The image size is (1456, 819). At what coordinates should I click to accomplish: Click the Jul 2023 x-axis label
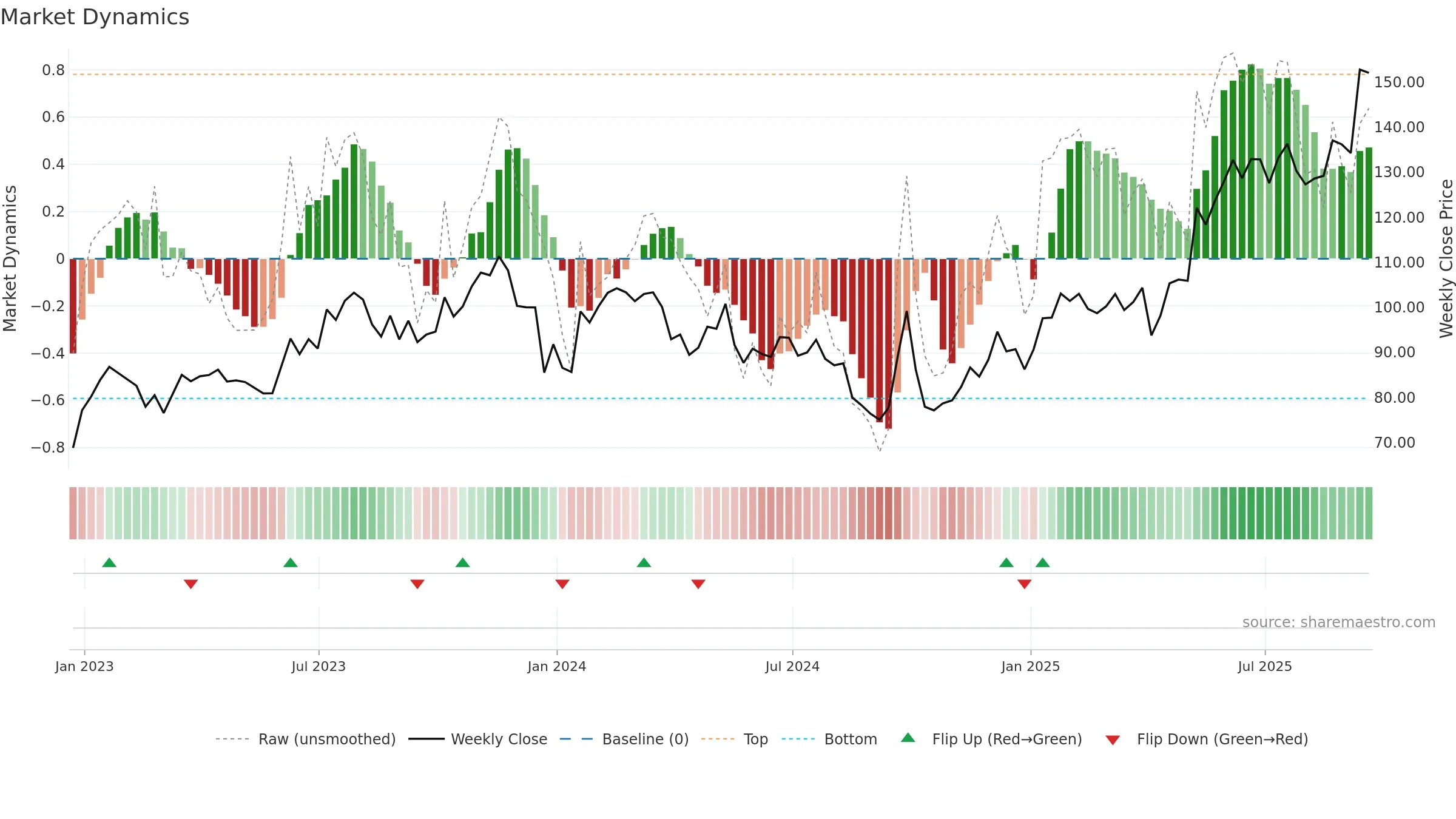(318, 666)
